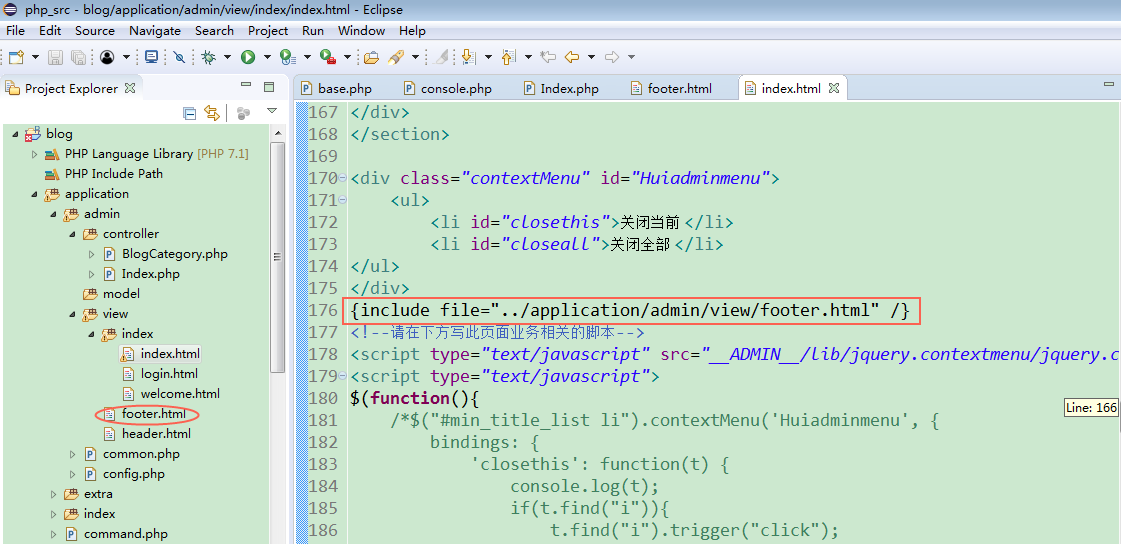Click the Back navigation arrow
This screenshot has width=1121, height=544.
coord(572,57)
